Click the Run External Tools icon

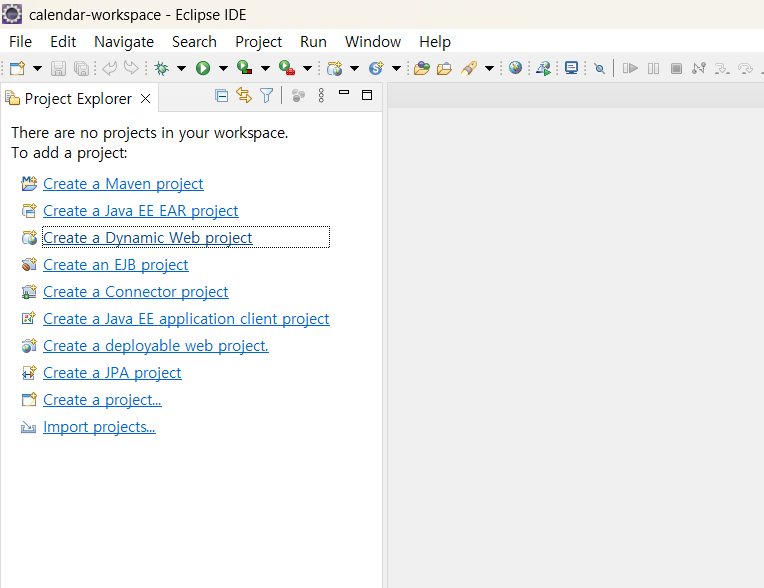(x=287, y=68)
